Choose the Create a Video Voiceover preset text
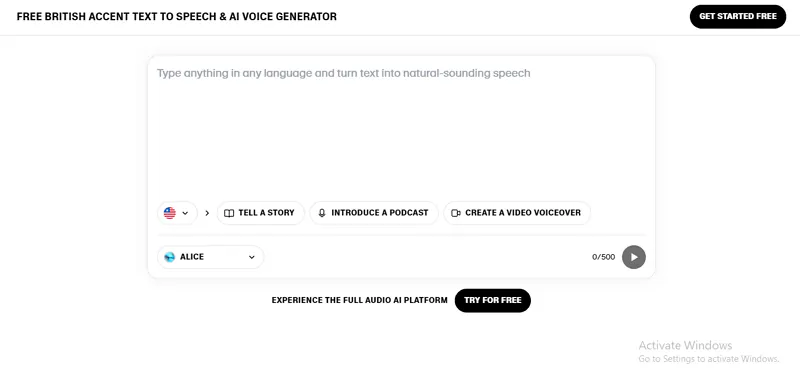This screenshot has width=800, height=375. click(x=523, y=213)
